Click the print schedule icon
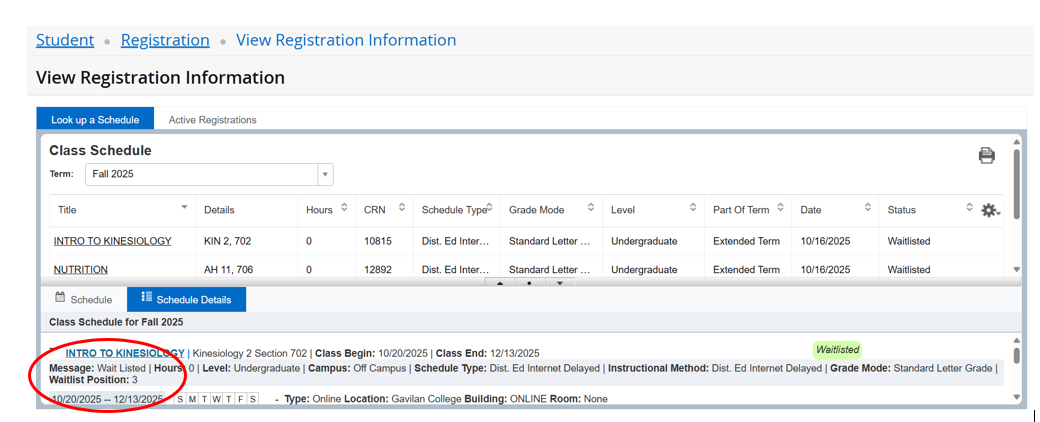The height and width of the screenshot is (422, 1040). (986, 155)
